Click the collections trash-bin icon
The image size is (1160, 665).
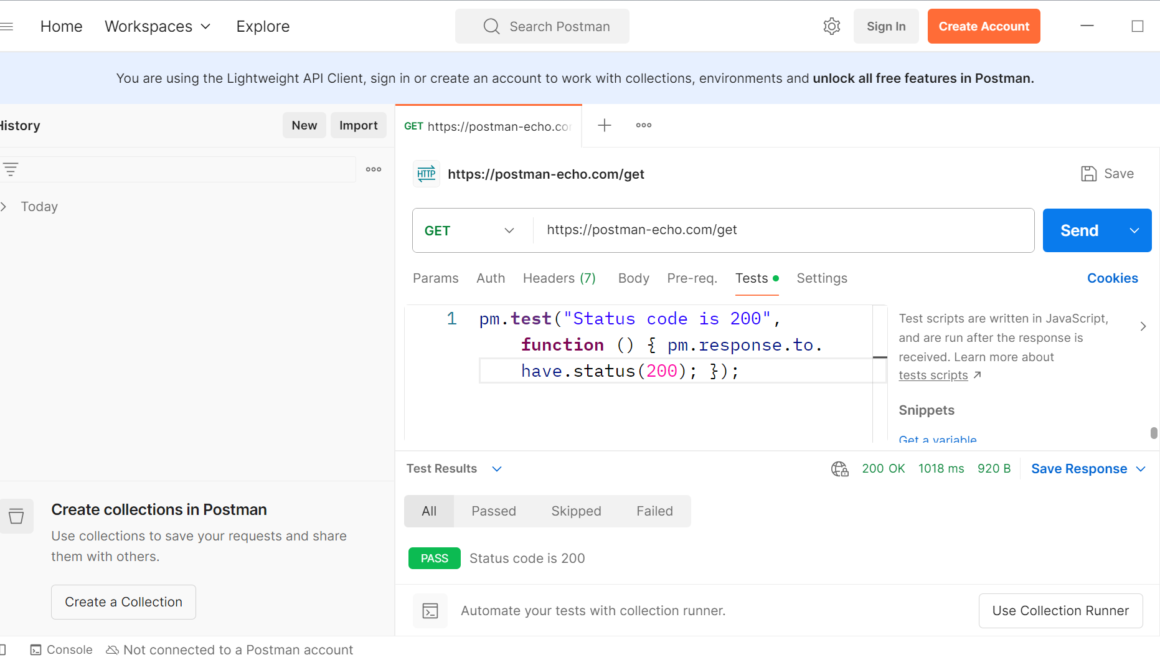pyautogui.click(x=16, y=516)
